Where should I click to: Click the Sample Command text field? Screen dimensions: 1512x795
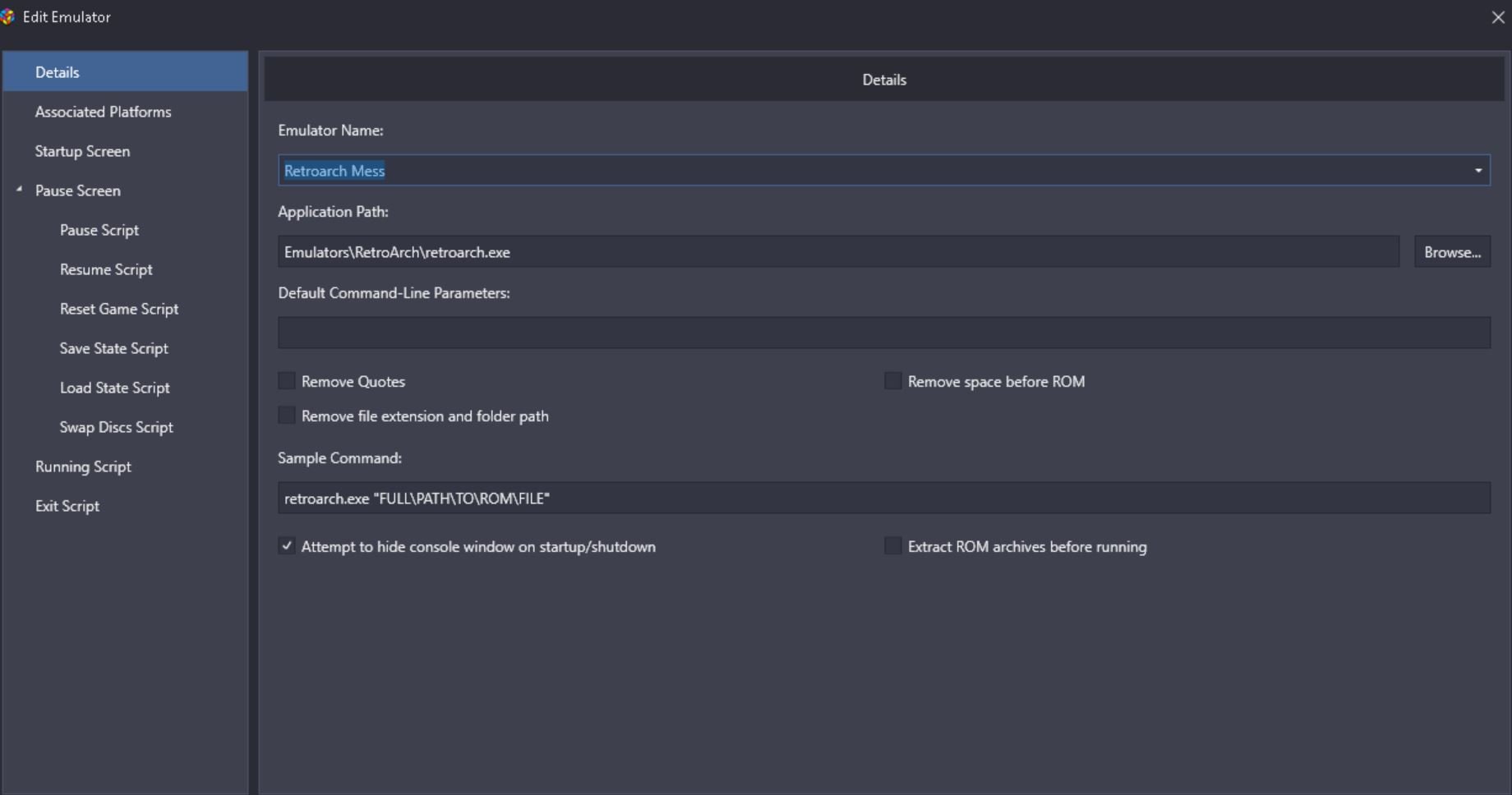tap(884, 499)
